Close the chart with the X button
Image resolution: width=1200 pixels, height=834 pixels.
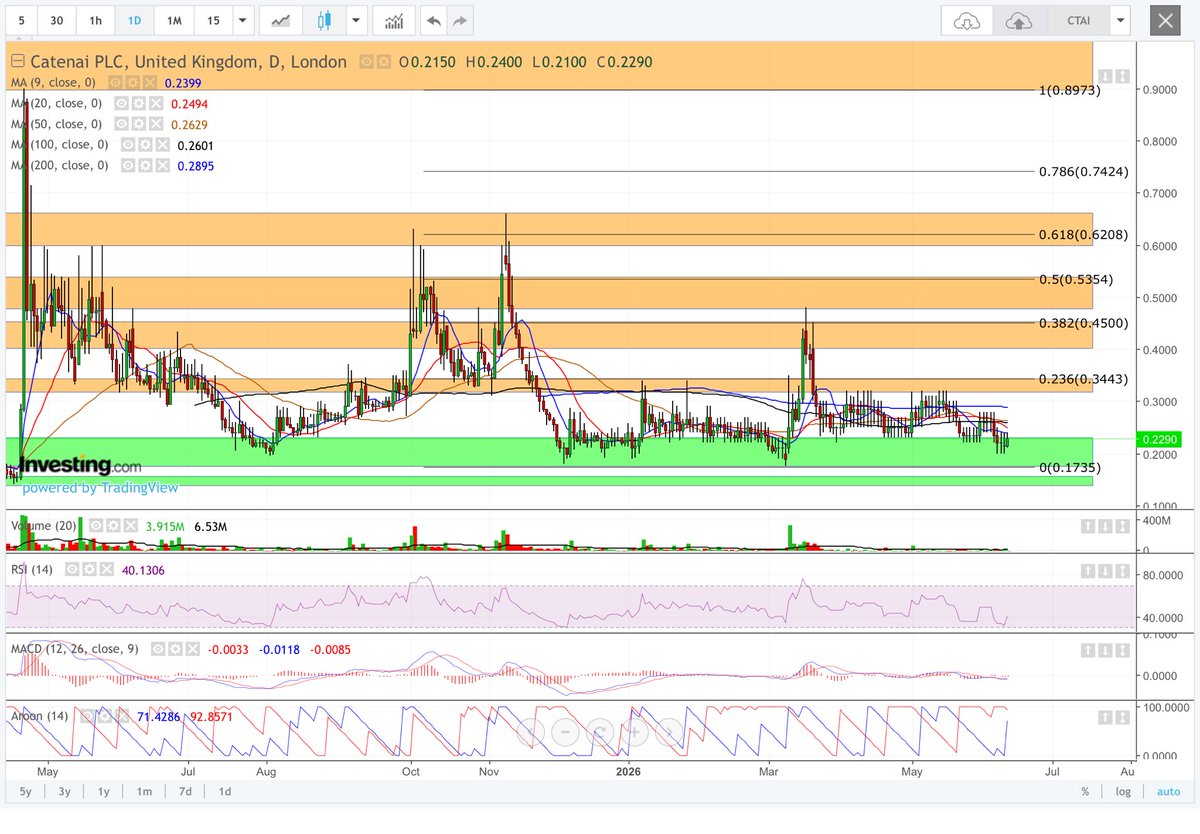(x=1163, y=20)
